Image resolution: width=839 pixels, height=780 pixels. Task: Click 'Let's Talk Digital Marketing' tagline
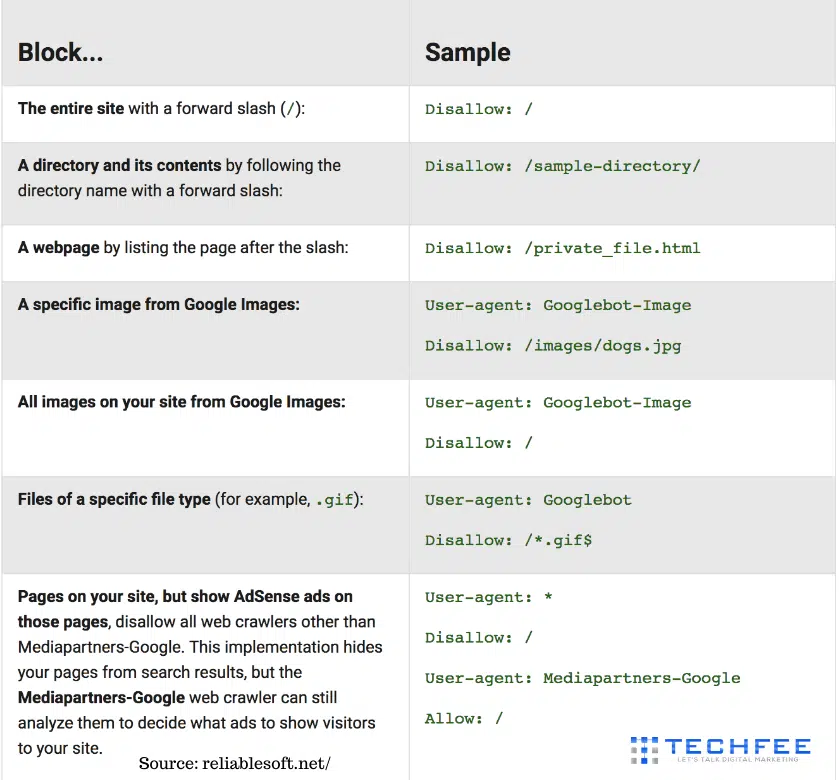(x=738, y=760)
